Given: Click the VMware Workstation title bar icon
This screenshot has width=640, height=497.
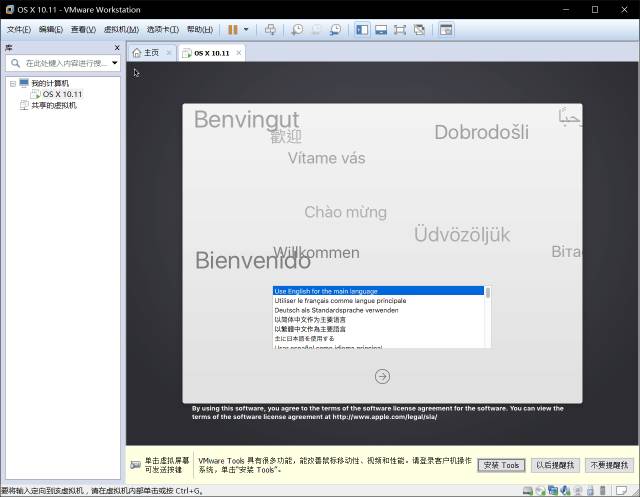Looking at the screenshot, I should pyautogui.click(x=10, y=9).
